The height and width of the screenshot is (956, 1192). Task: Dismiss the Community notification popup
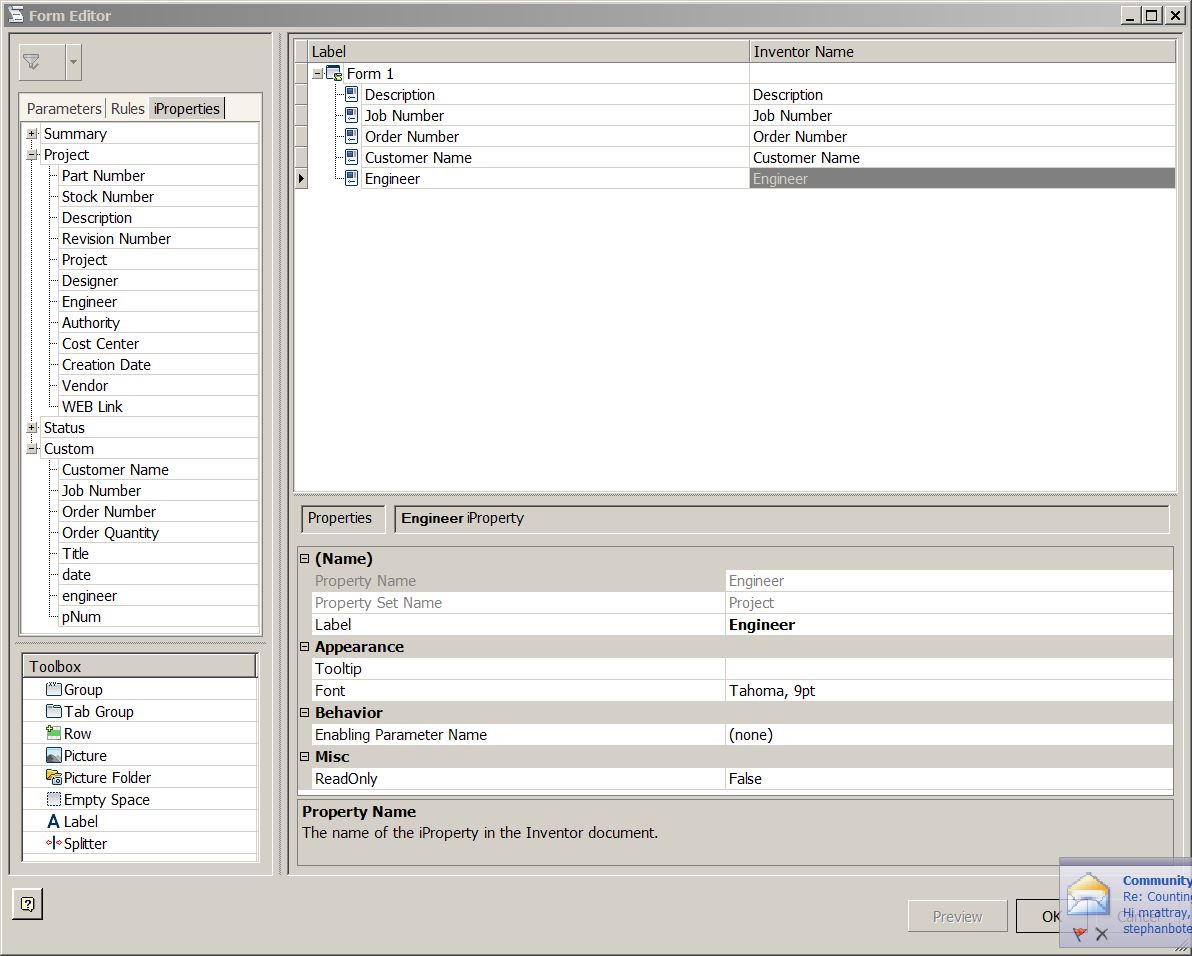[1102, 934]
